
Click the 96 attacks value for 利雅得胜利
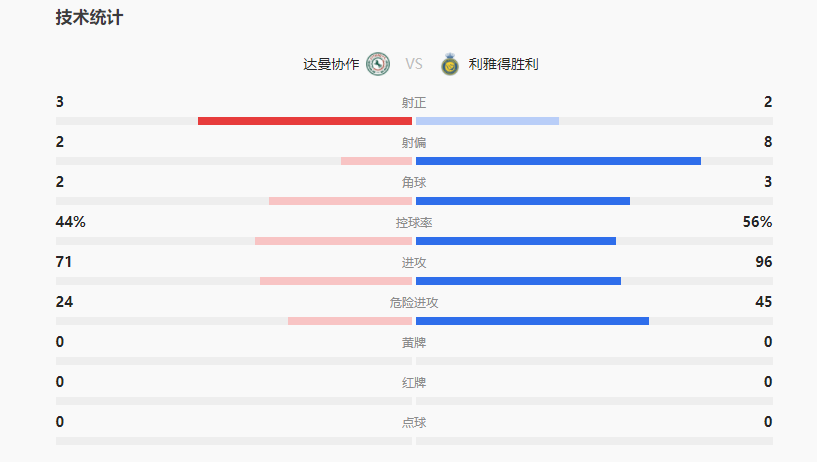tap(764, 262)
